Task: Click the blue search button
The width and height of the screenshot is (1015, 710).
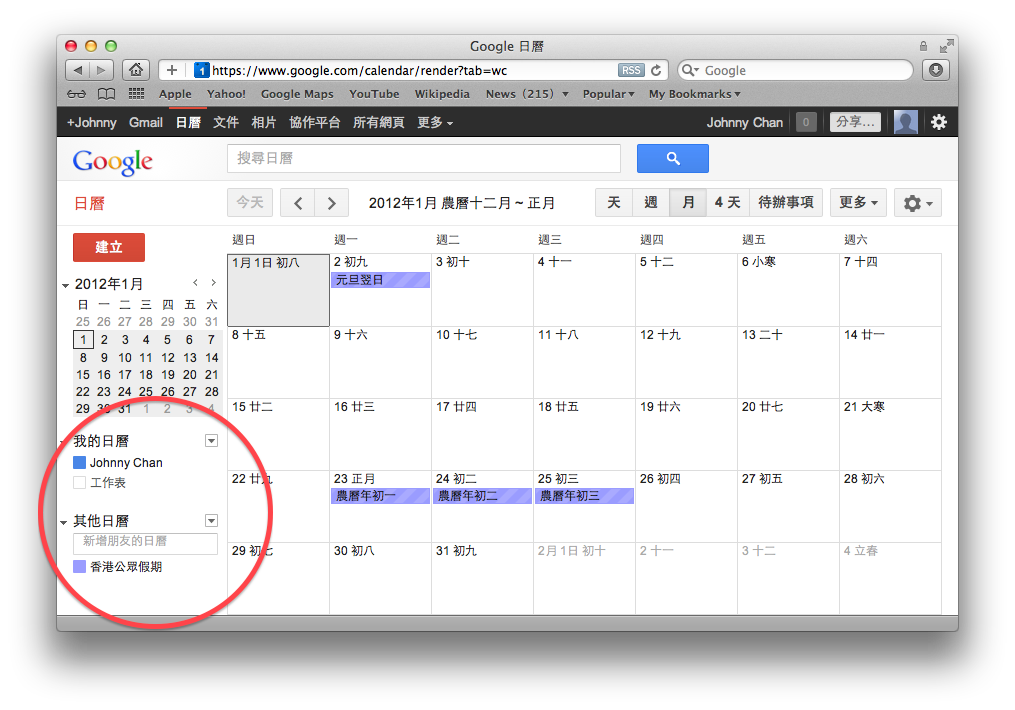Action: (x=671, y=158)
